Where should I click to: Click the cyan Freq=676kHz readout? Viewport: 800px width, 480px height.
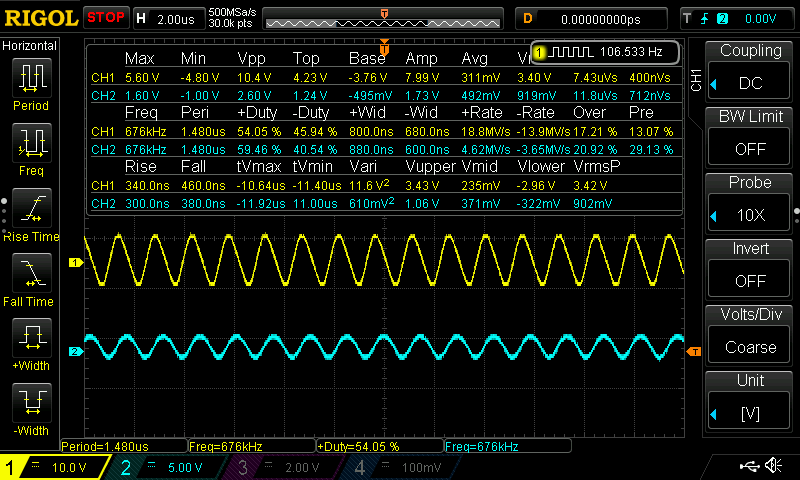coord(508,446)
